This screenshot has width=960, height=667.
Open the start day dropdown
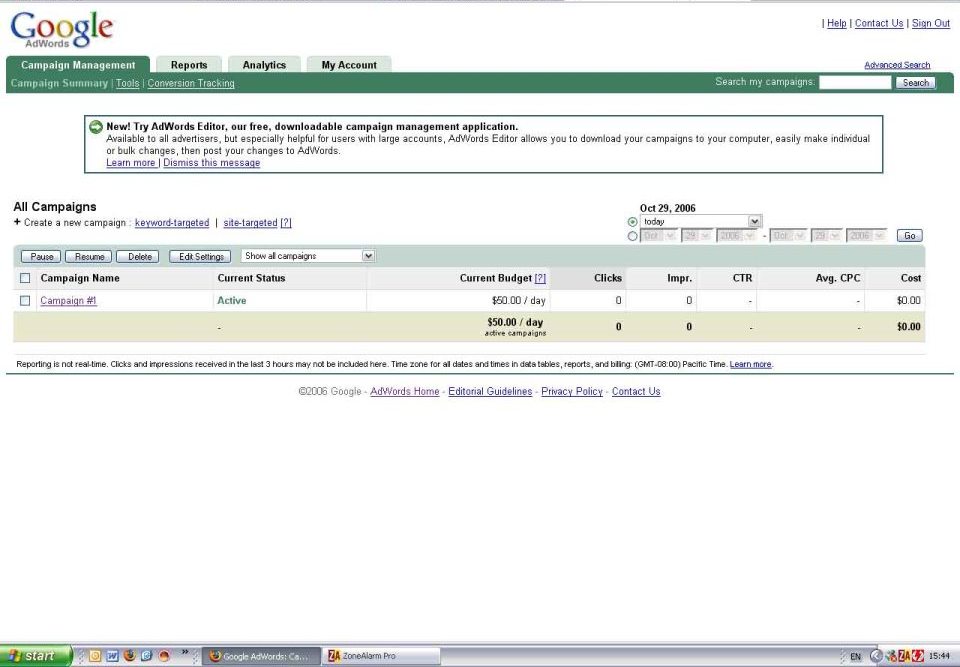(697, 235)
